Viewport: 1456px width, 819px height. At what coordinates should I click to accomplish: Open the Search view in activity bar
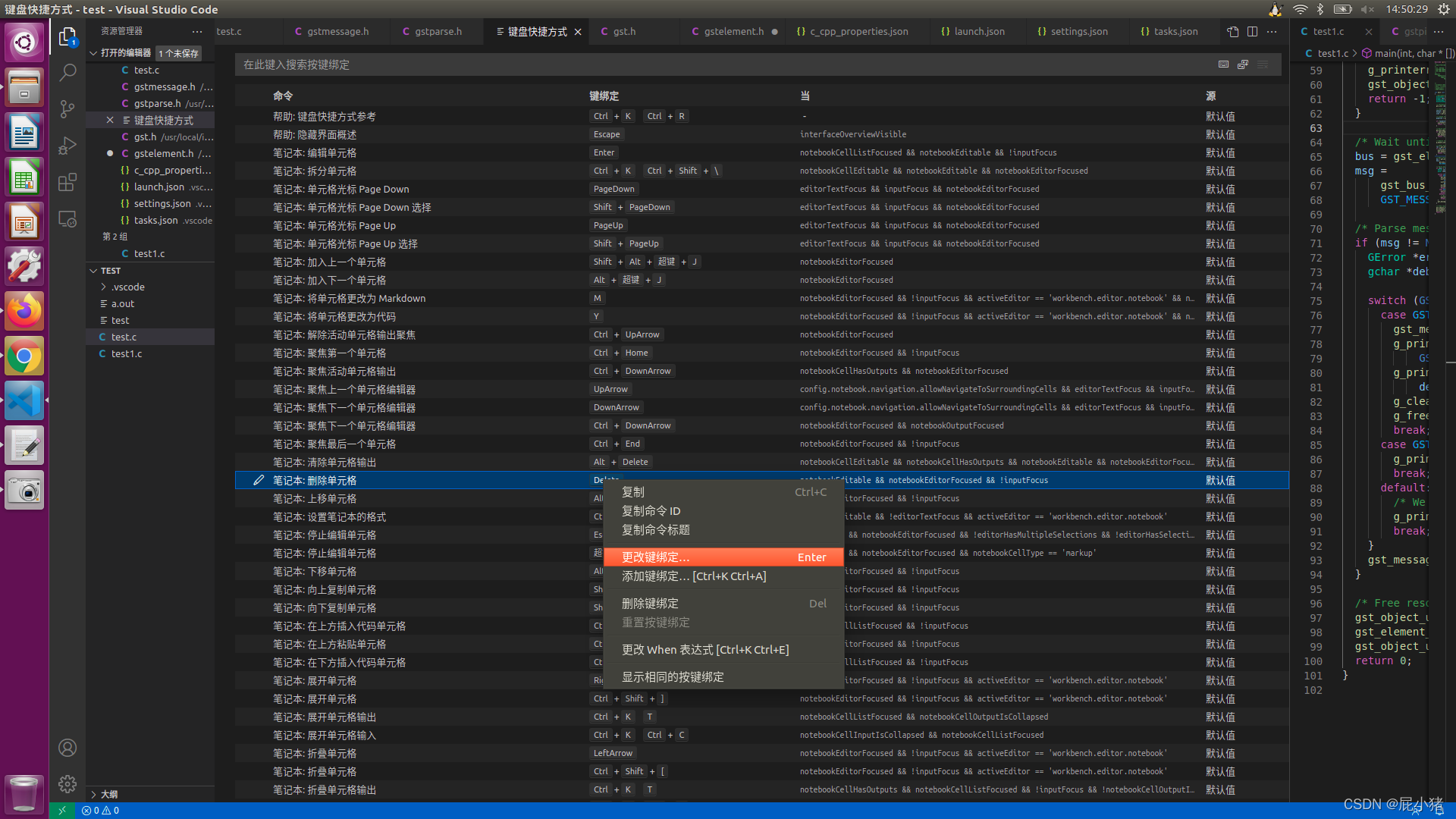(x=67, y=73)
